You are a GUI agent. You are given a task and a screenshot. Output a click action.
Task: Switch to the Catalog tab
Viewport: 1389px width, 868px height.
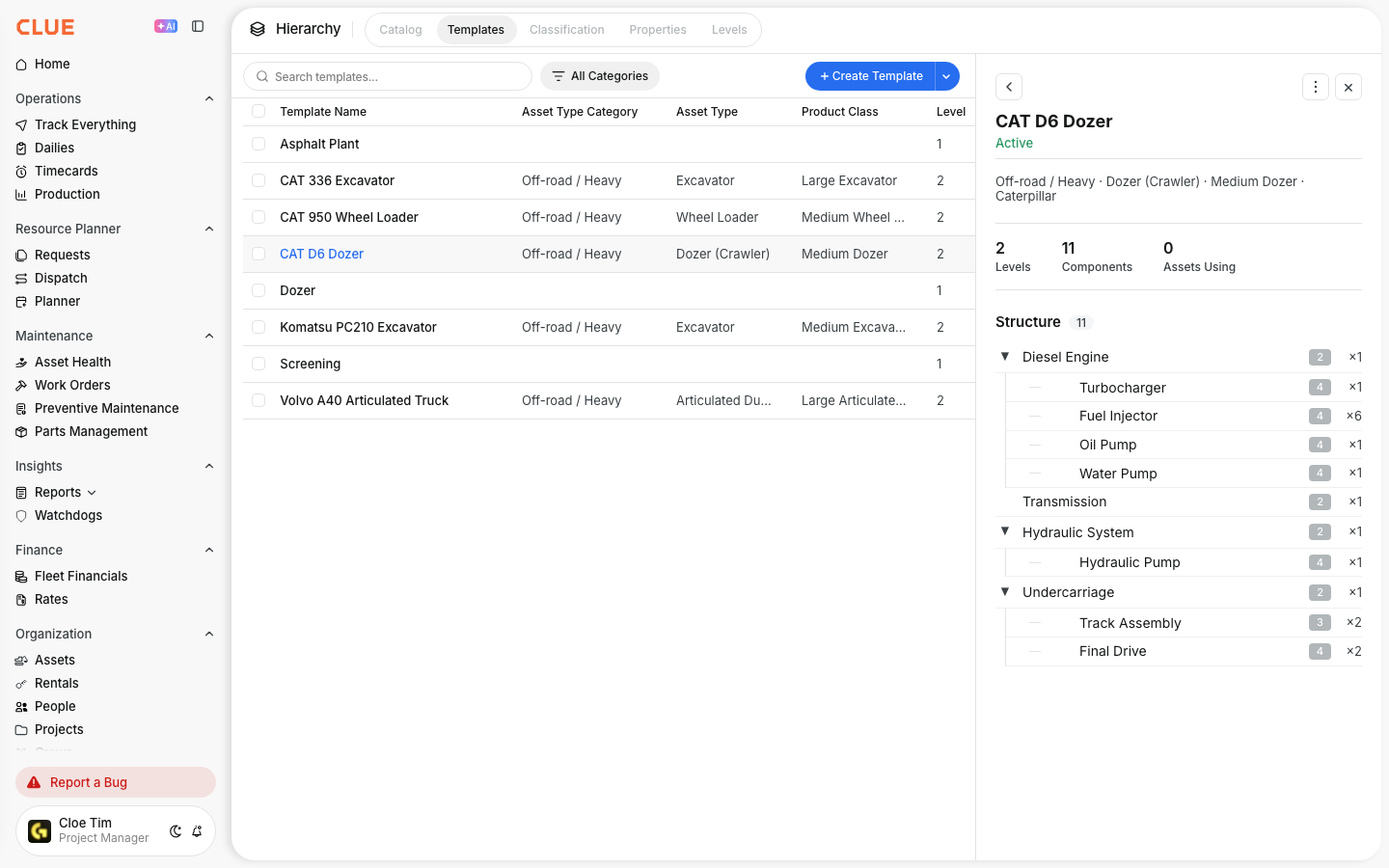pos(400,30)
